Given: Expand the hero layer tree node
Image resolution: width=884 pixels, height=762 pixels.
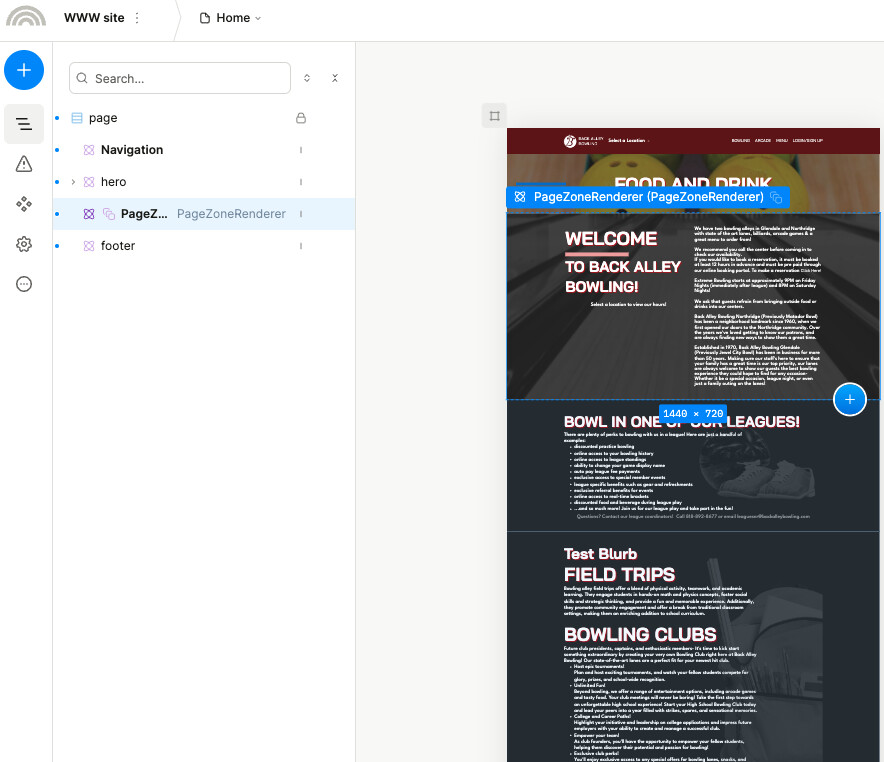Looking at the screenshot, I should (73, 182).
